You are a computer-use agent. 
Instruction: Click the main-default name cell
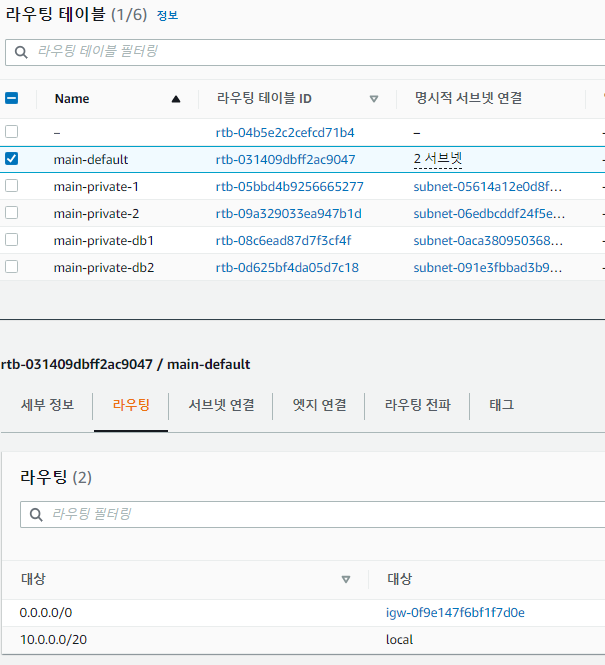pos(91,159)
